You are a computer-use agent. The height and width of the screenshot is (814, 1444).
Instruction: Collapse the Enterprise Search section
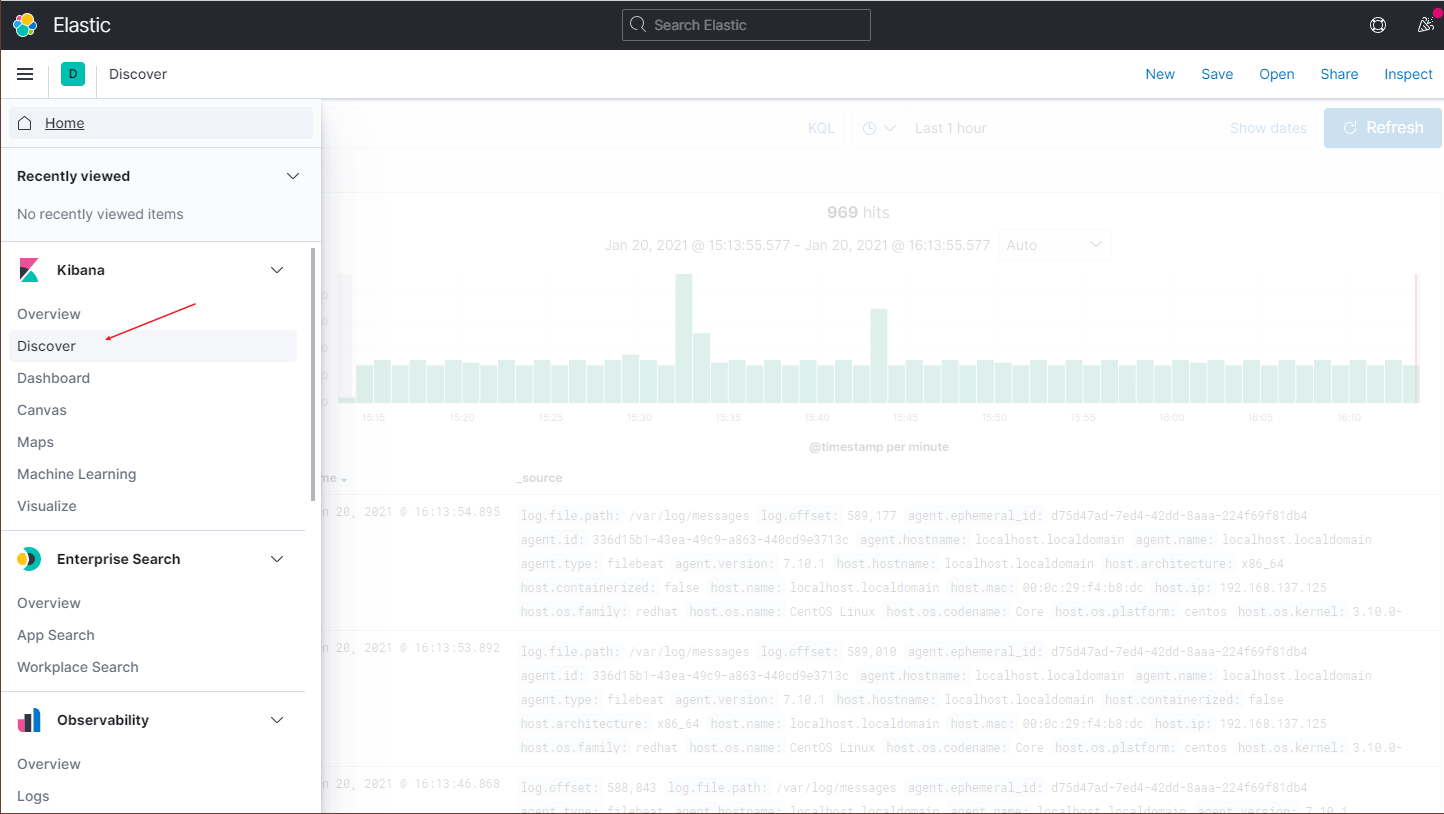pyautogui.click(x=277, y=559)
